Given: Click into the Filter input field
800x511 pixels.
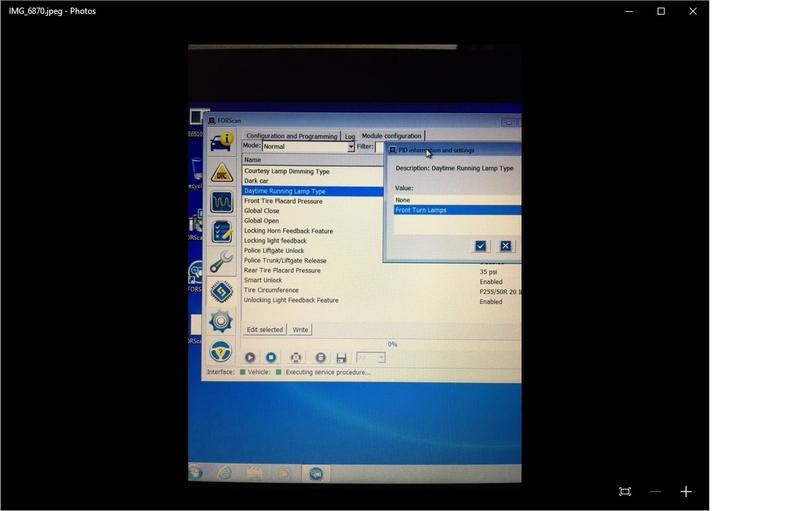Looking at the screenshot, I should (379, 147).
